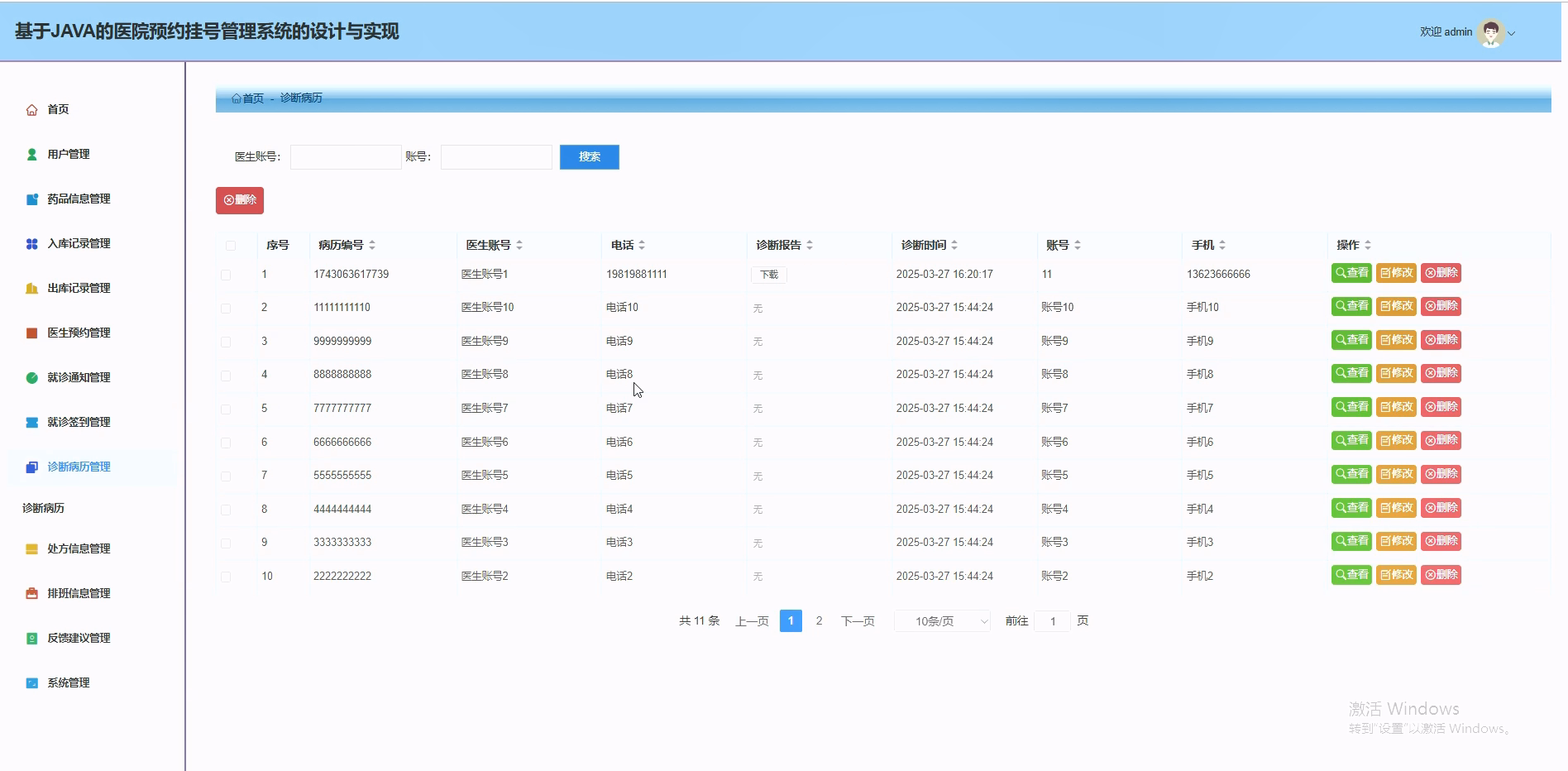This screenshot has width=1568, height=771.
Task: Click sort arrows of 电话 column
Action: tap(642, 245)
